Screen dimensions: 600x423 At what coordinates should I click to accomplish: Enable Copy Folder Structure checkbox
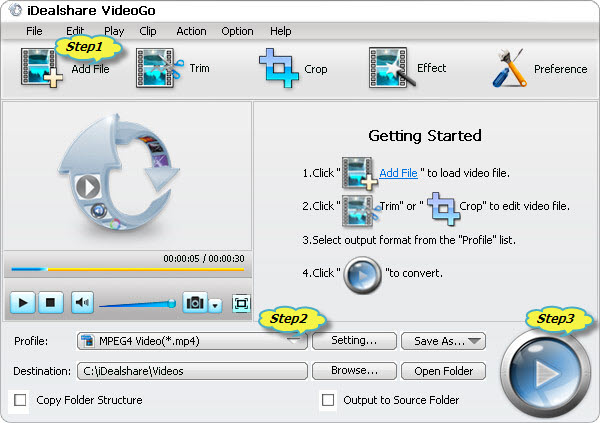(20, 400)
